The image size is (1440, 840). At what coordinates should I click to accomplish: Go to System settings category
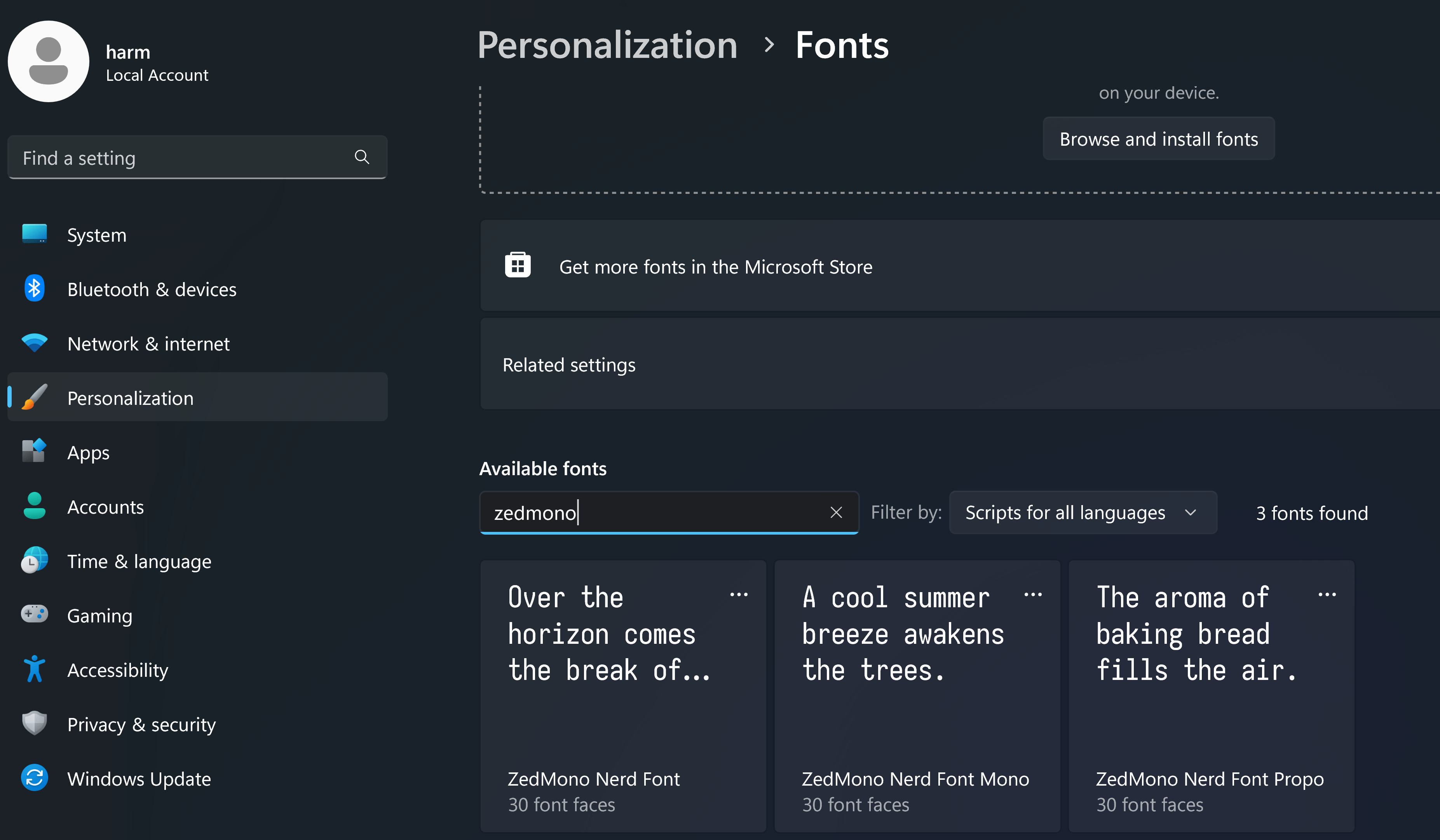click(97, 235)
